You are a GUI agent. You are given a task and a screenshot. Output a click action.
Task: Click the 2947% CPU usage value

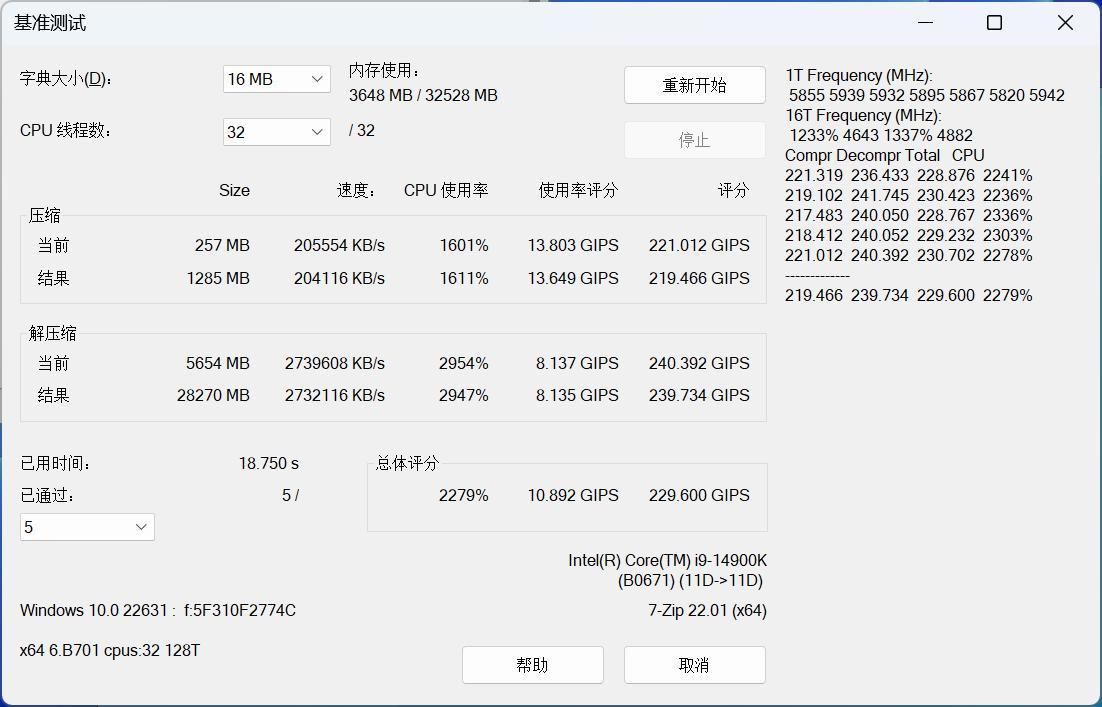point(464,395)
